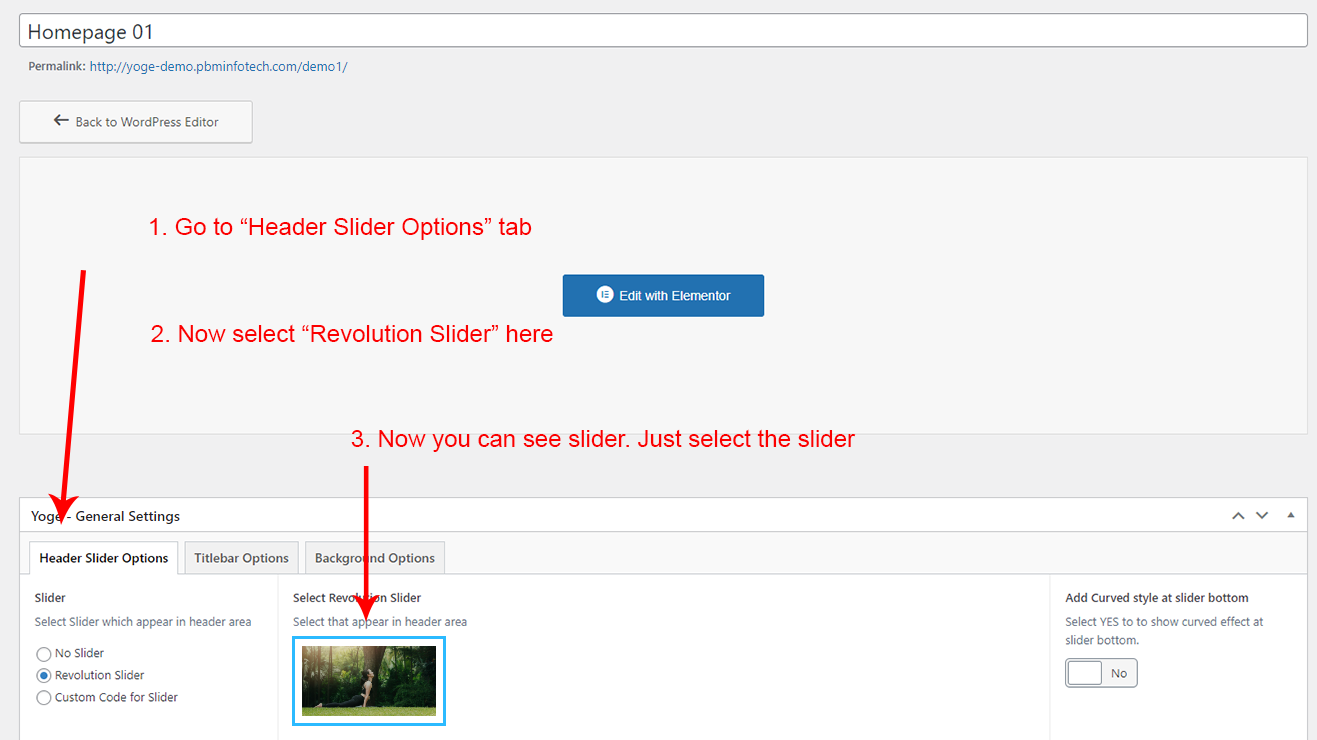Choose the Revolution Slider radio button
This screenshot has width=1317, height=740.
(x=44, y=676)
